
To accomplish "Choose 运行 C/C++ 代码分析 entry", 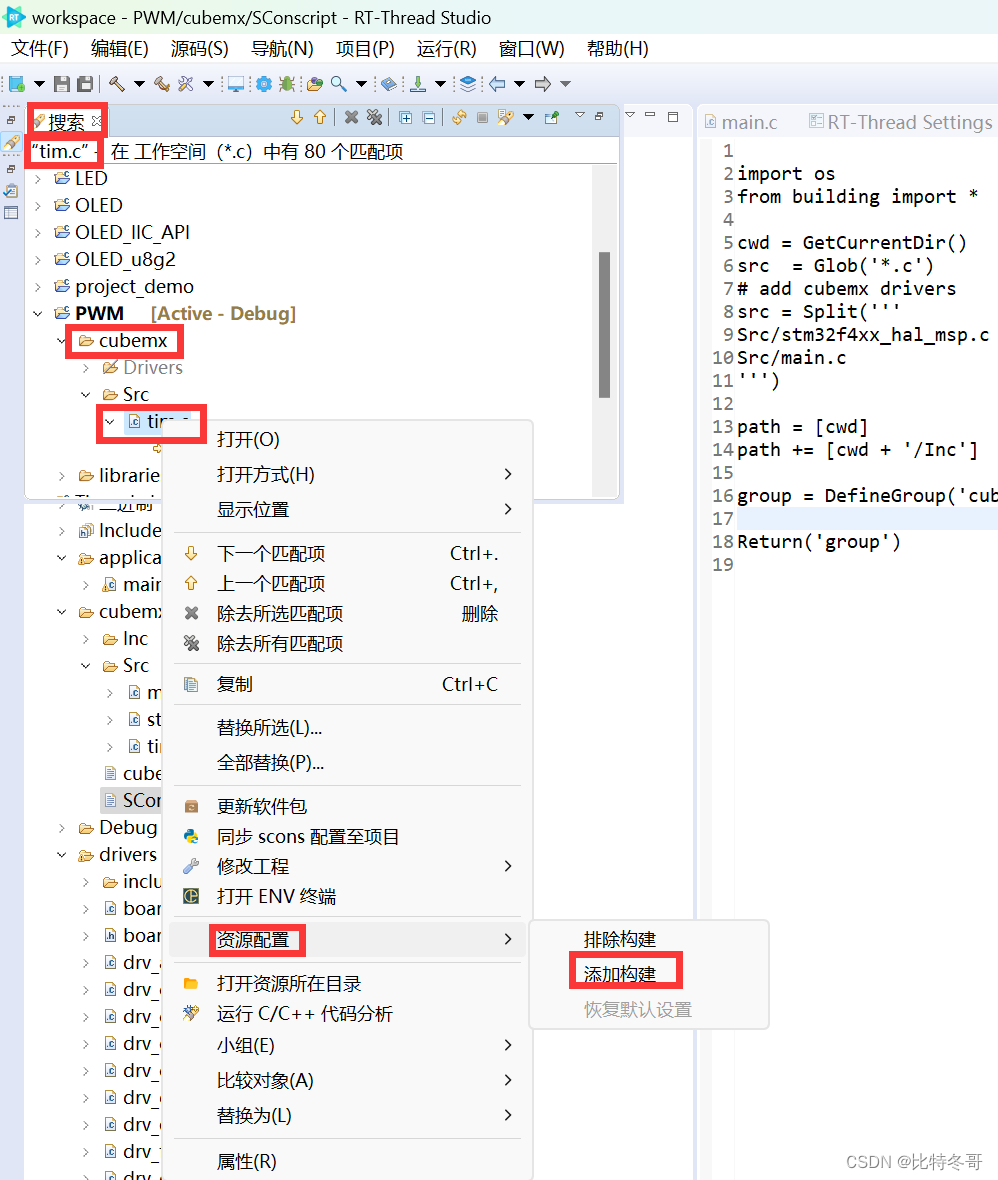I will click(x=348, y=1014).
